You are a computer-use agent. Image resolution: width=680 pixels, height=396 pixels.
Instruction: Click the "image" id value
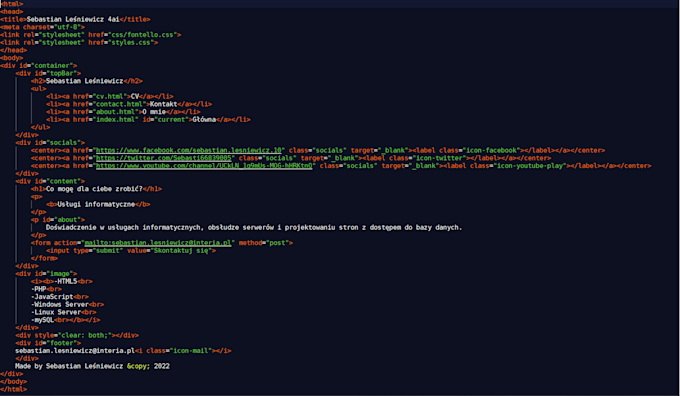point(59,274)
